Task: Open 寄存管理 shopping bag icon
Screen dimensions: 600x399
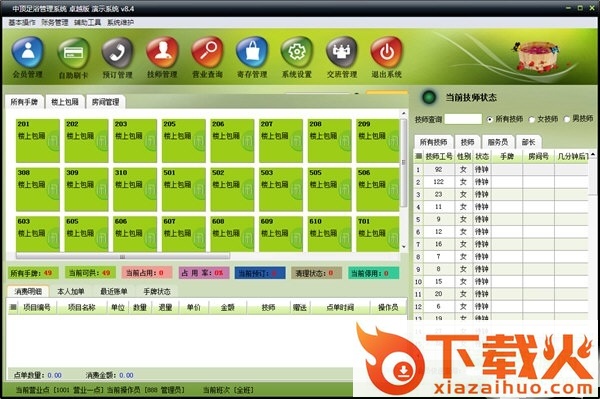Action: click(x=252, y=52)
